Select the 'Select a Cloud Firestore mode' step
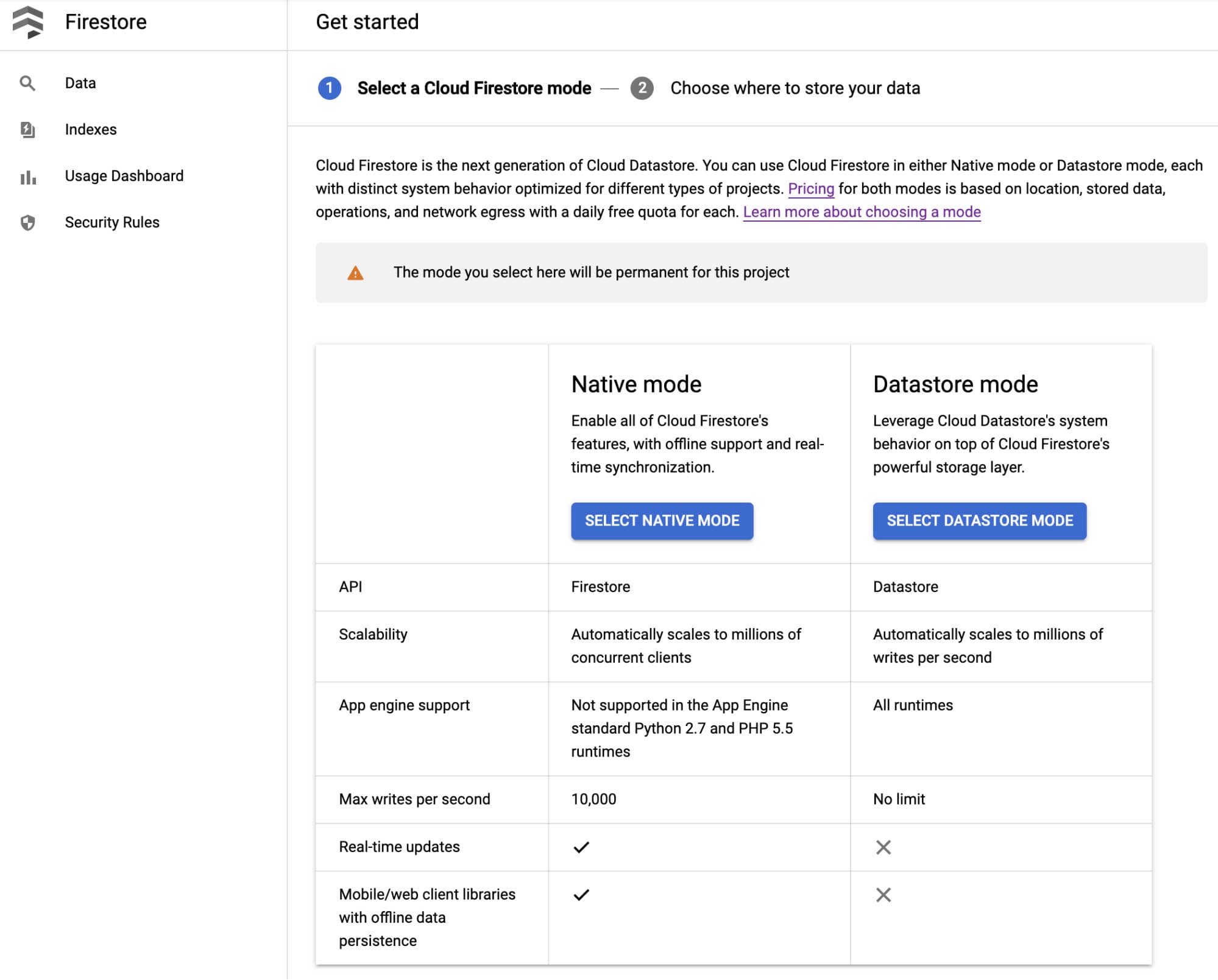 (474, 88)
